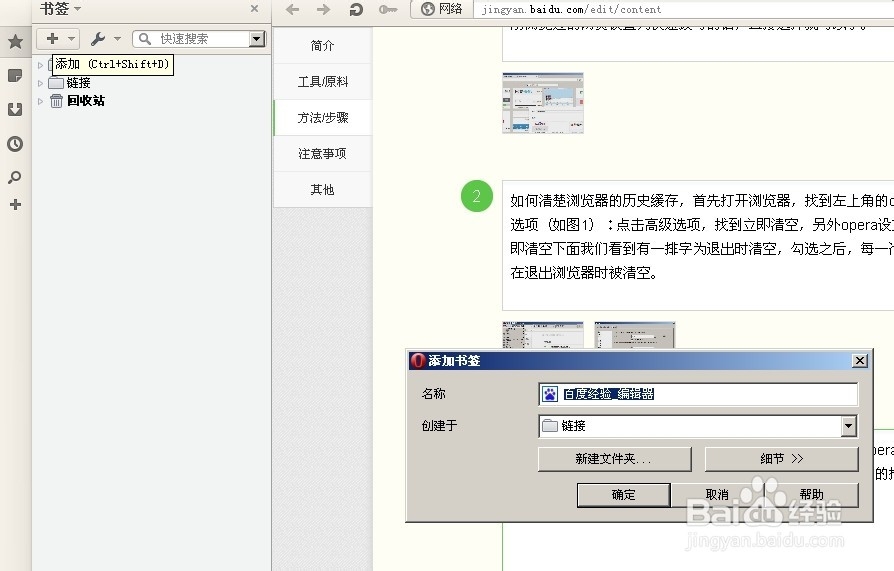Image resolution: width=894 pixels, height=571 pixels.
Task: Select the 回收站 trash entry
Action: click(x=86, y=101)
